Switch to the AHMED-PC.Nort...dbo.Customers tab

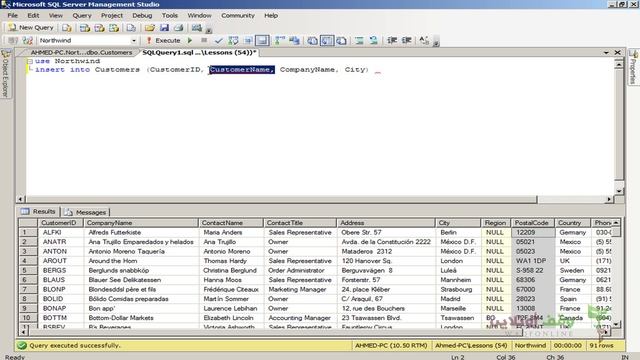[x=81, y=53]
